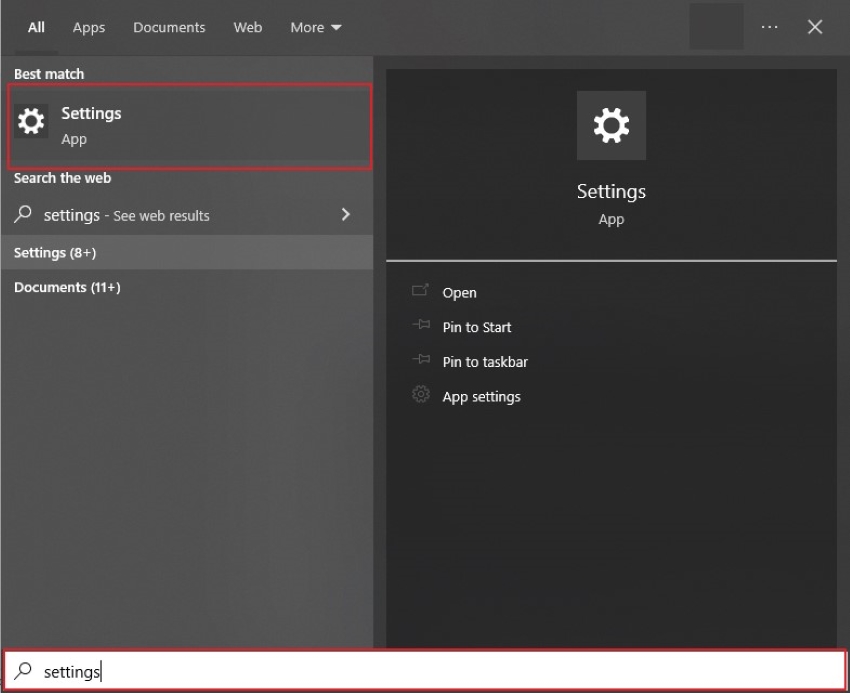Open the ellipsis options menu
The height and width of the screenshot is (693, 850).
(x=769, y=27)
